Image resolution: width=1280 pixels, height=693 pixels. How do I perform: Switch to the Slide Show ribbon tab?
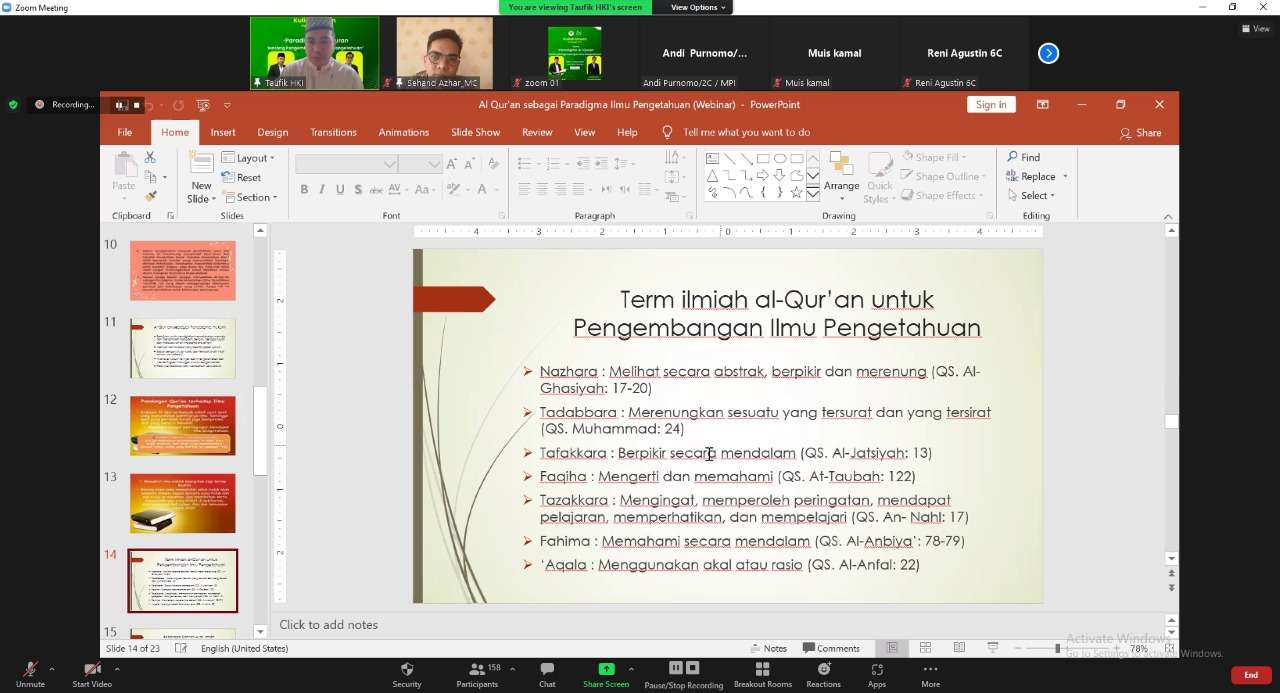[475, 132]
